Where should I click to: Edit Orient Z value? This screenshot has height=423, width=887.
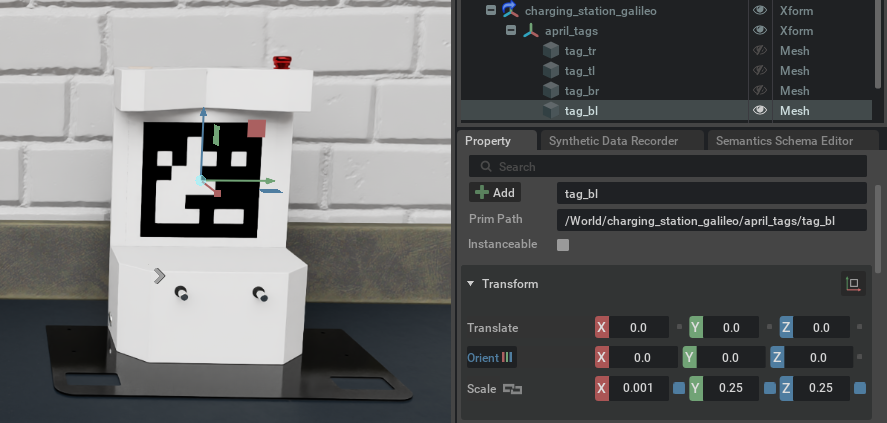[818, 357]
